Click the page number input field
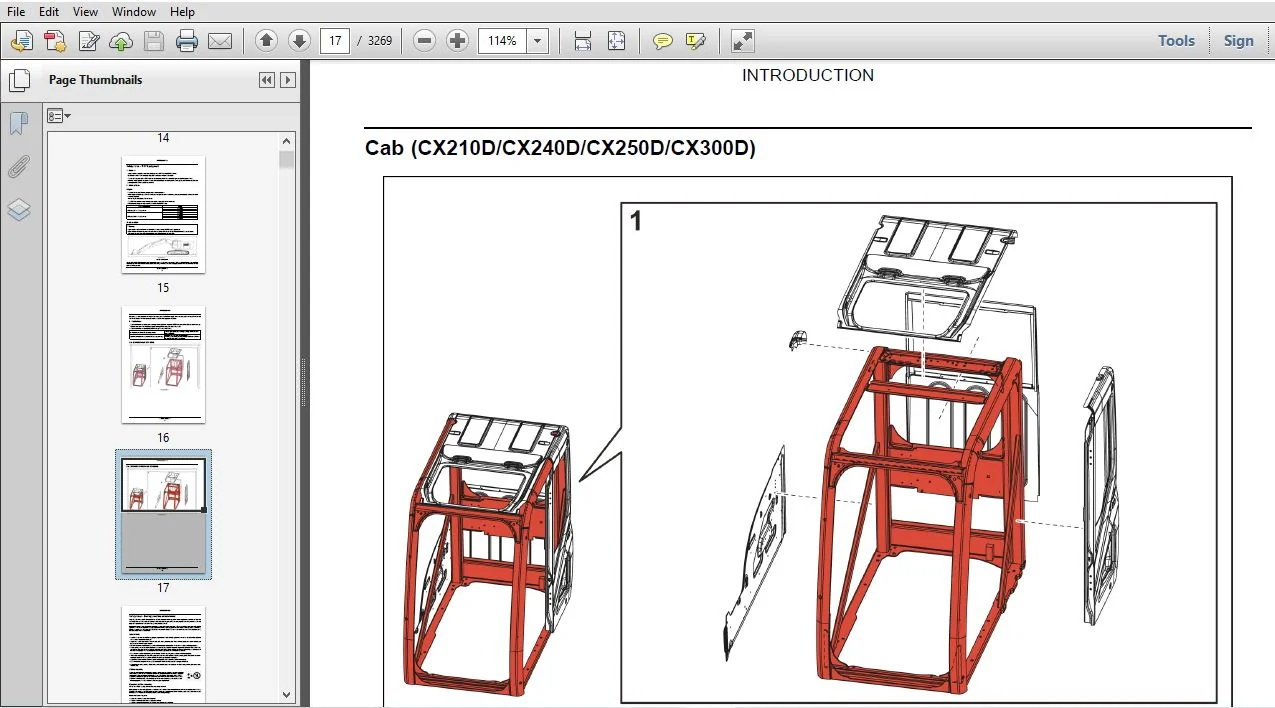Screen dimensions: 1275x708 (335, 41)
